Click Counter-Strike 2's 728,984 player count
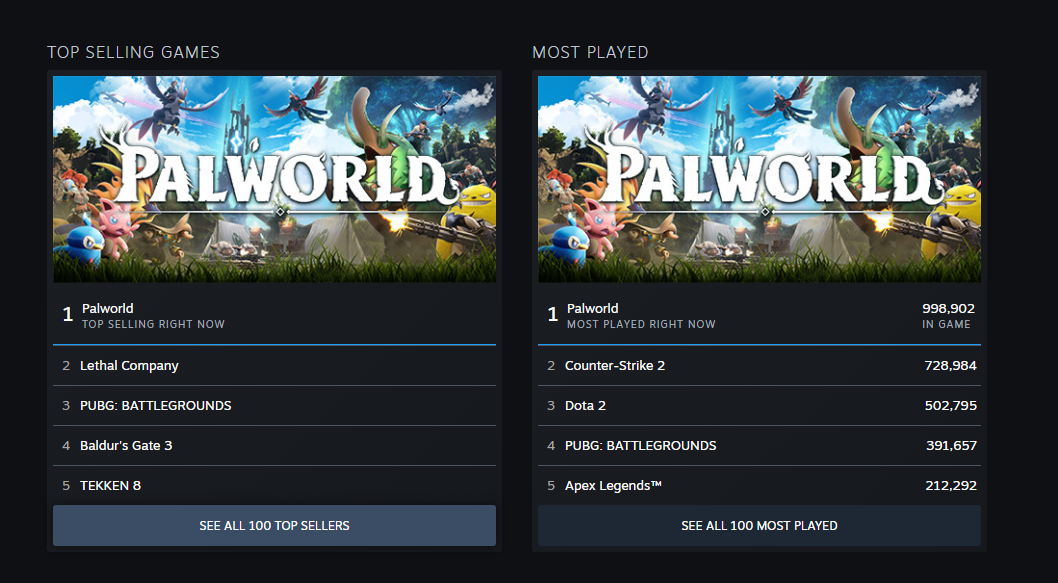Image resolution: width=1058 pixels, height=583 pixels. 951,366
